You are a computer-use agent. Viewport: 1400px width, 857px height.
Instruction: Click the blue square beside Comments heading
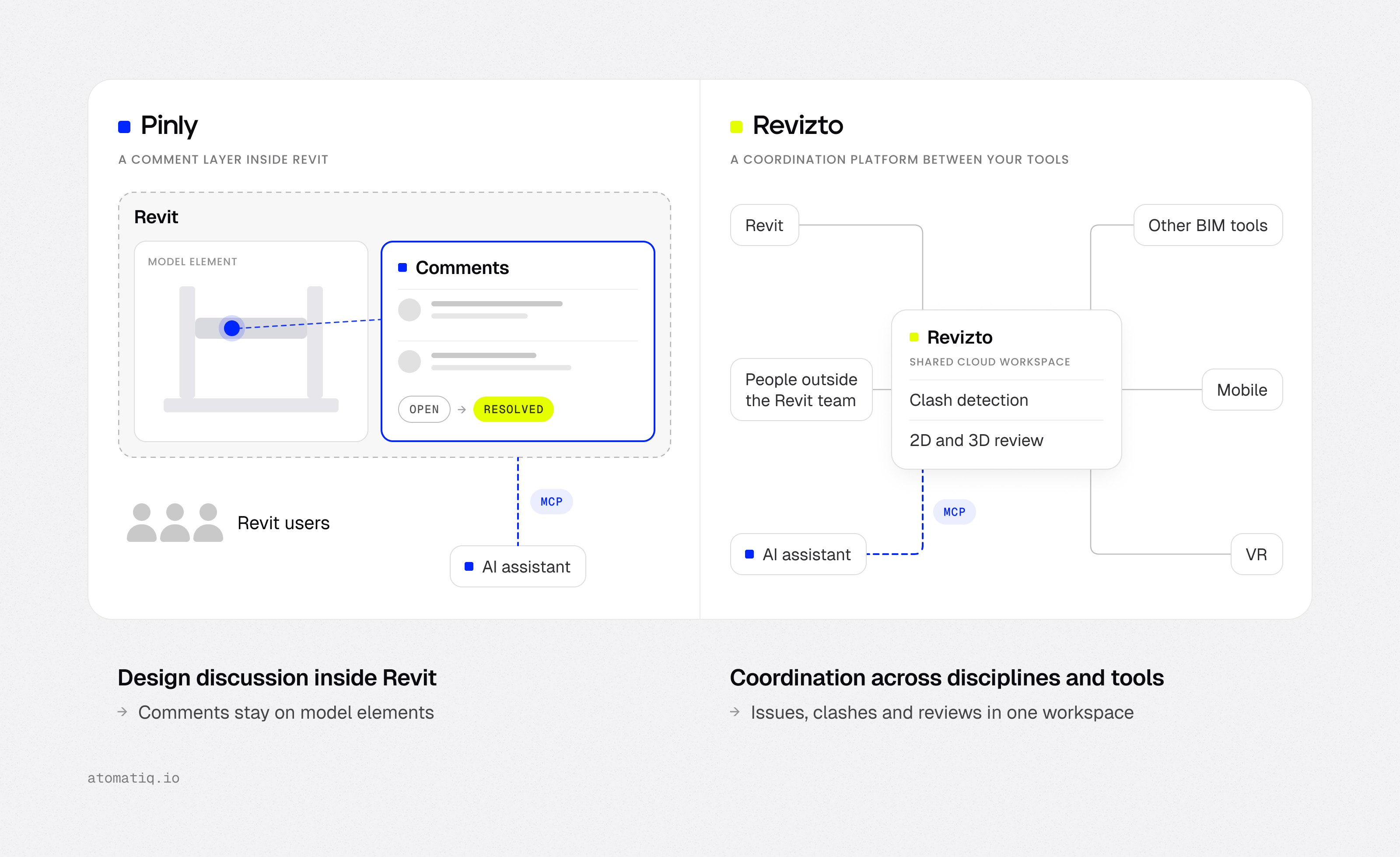click(x=402, y=268)
